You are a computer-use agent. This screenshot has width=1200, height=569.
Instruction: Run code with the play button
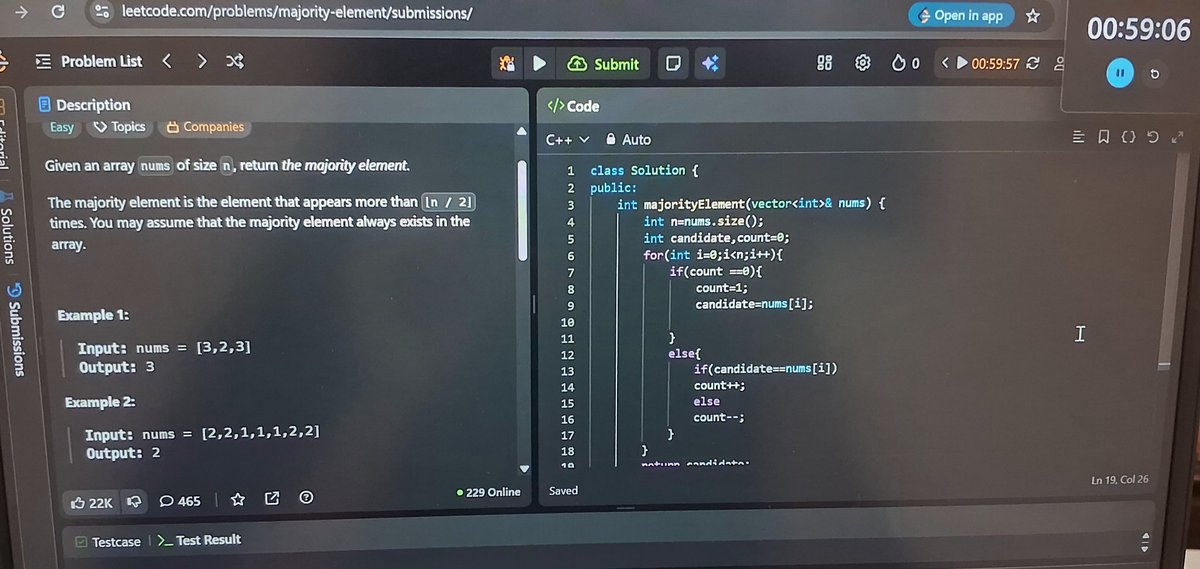click(x=539, y=64)
